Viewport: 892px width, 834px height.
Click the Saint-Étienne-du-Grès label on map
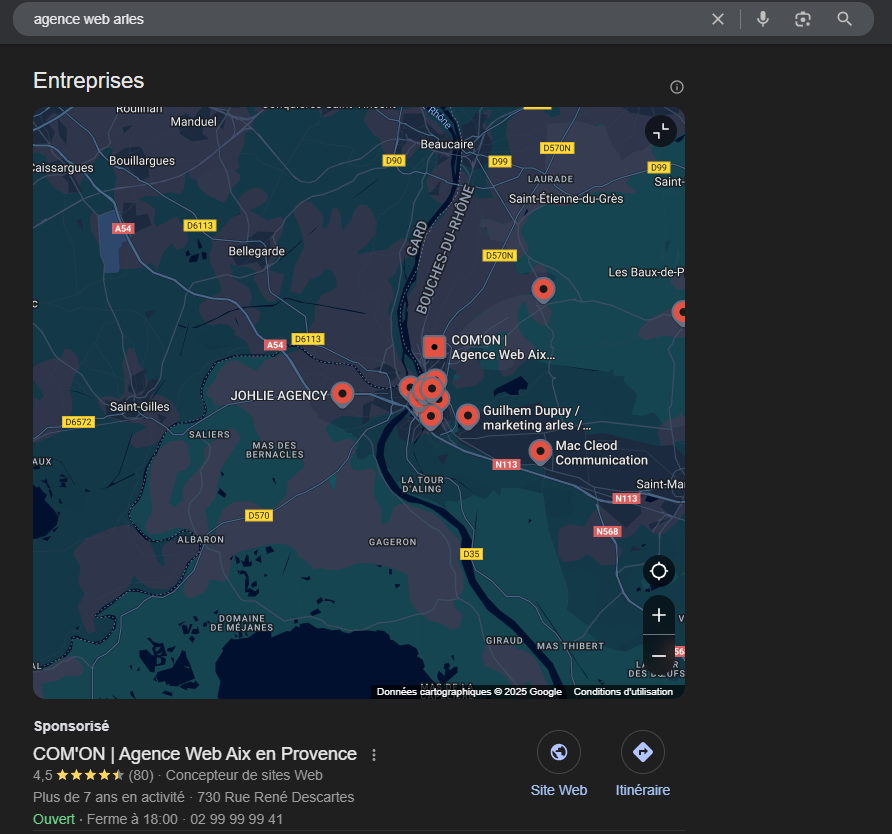point(566,199)
